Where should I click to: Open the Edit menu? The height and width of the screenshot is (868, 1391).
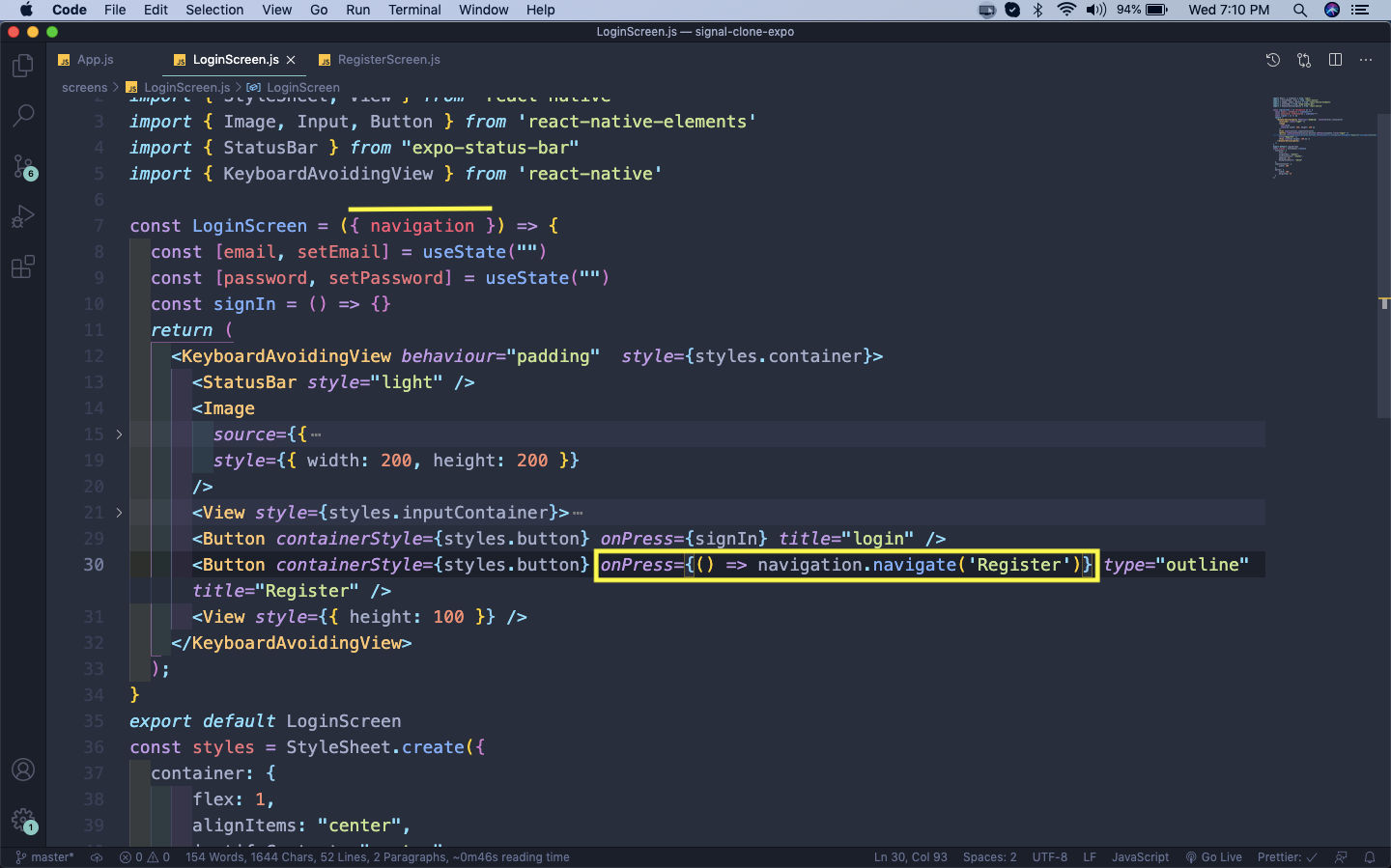pos(156,10)
